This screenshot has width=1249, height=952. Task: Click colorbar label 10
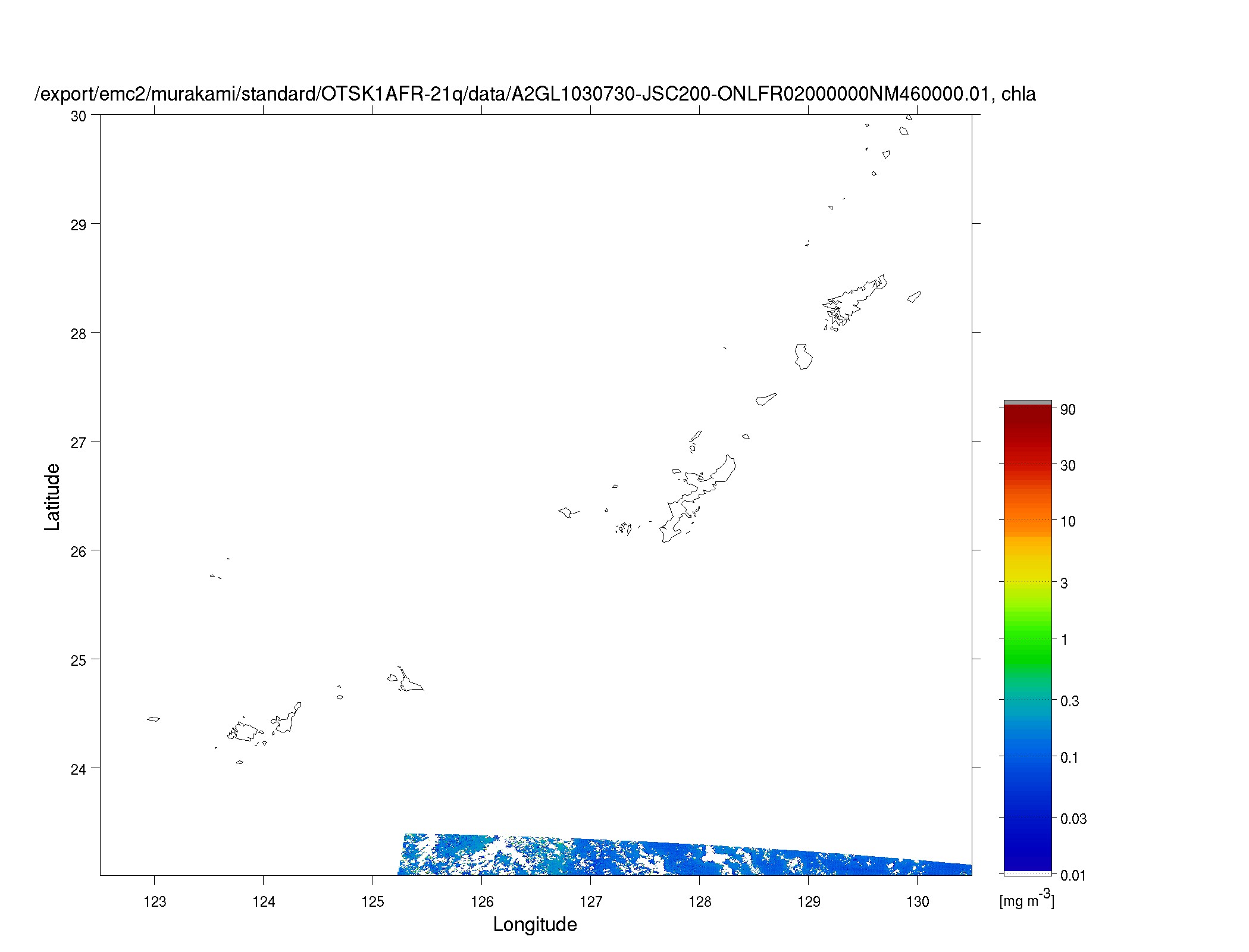coord(1068,521)
